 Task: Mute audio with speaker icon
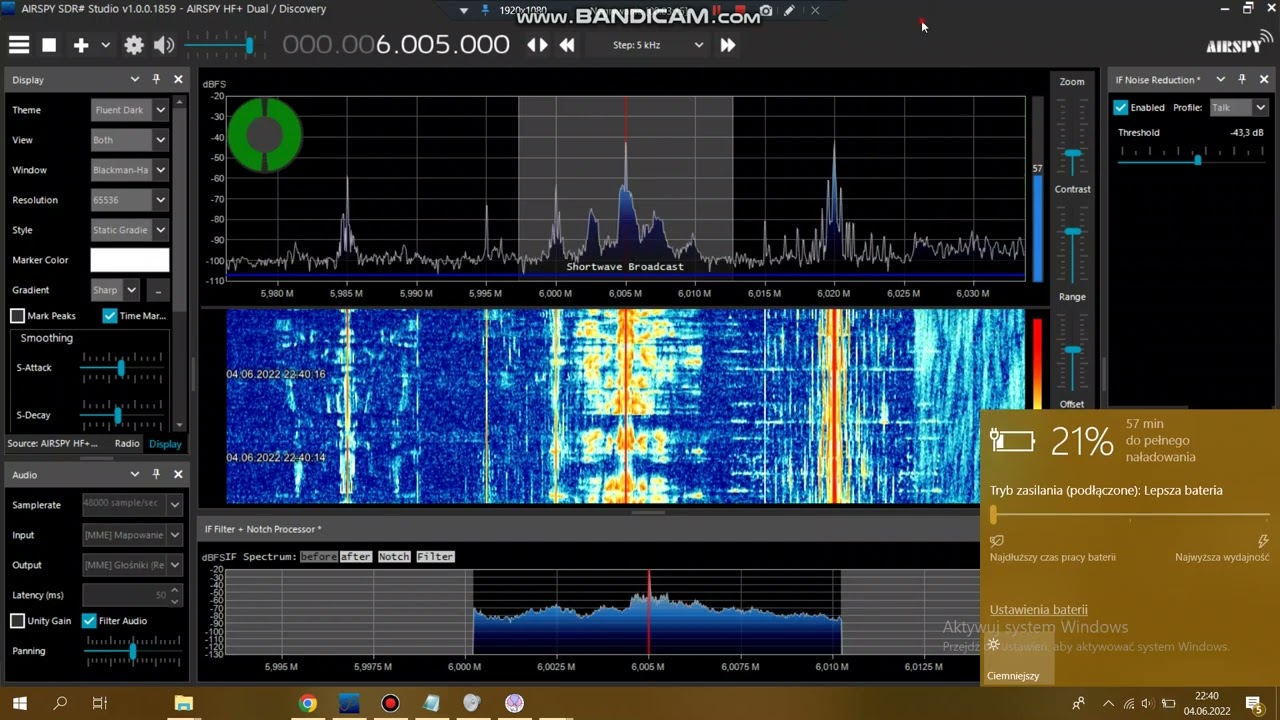point(164,45)
